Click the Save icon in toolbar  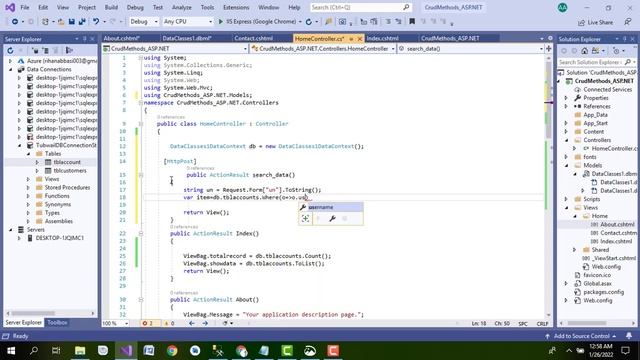[71, 22]
